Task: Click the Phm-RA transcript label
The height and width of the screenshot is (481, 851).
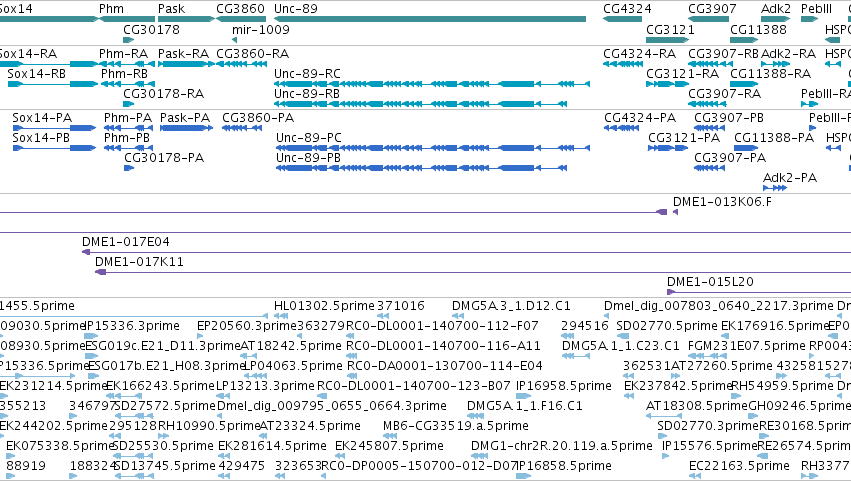Action: click(123, 54)
